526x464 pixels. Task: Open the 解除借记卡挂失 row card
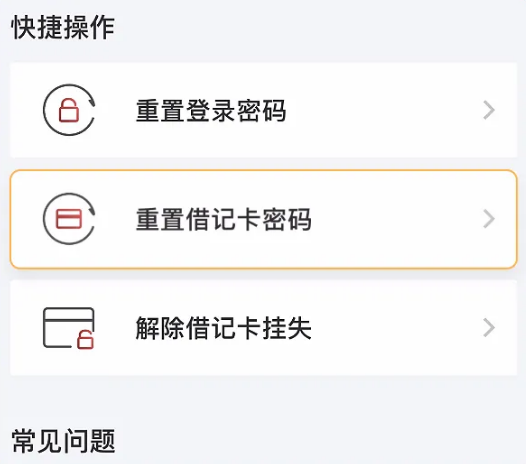tap(264, 328)
